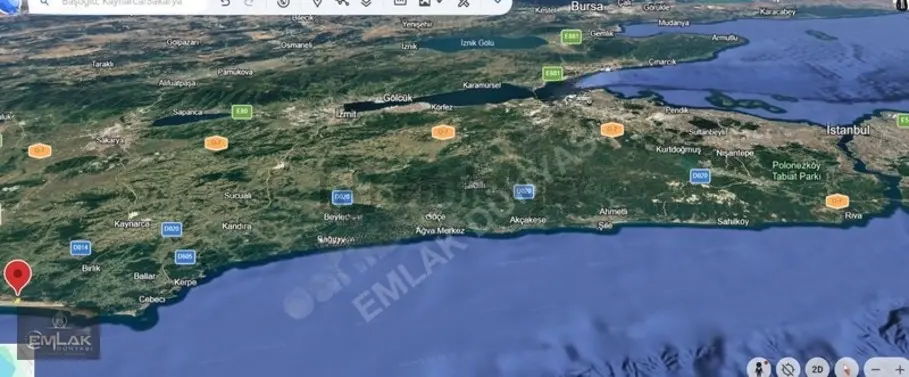This screenshot has height=377, width=909.
Task: Click the red location pin marker
Action: 17,277
